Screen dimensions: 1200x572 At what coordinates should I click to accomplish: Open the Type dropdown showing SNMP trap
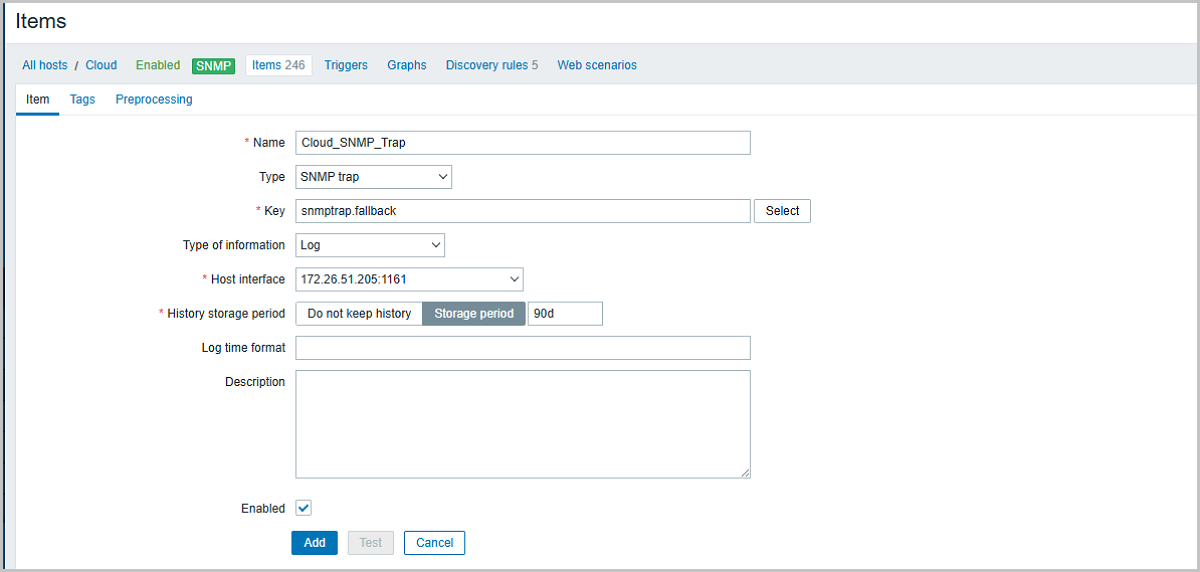[374, 177]
